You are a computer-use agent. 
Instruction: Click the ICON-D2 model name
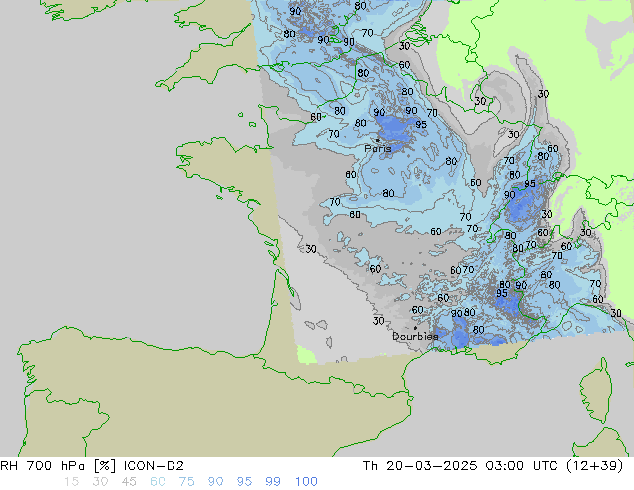[154, 466]
